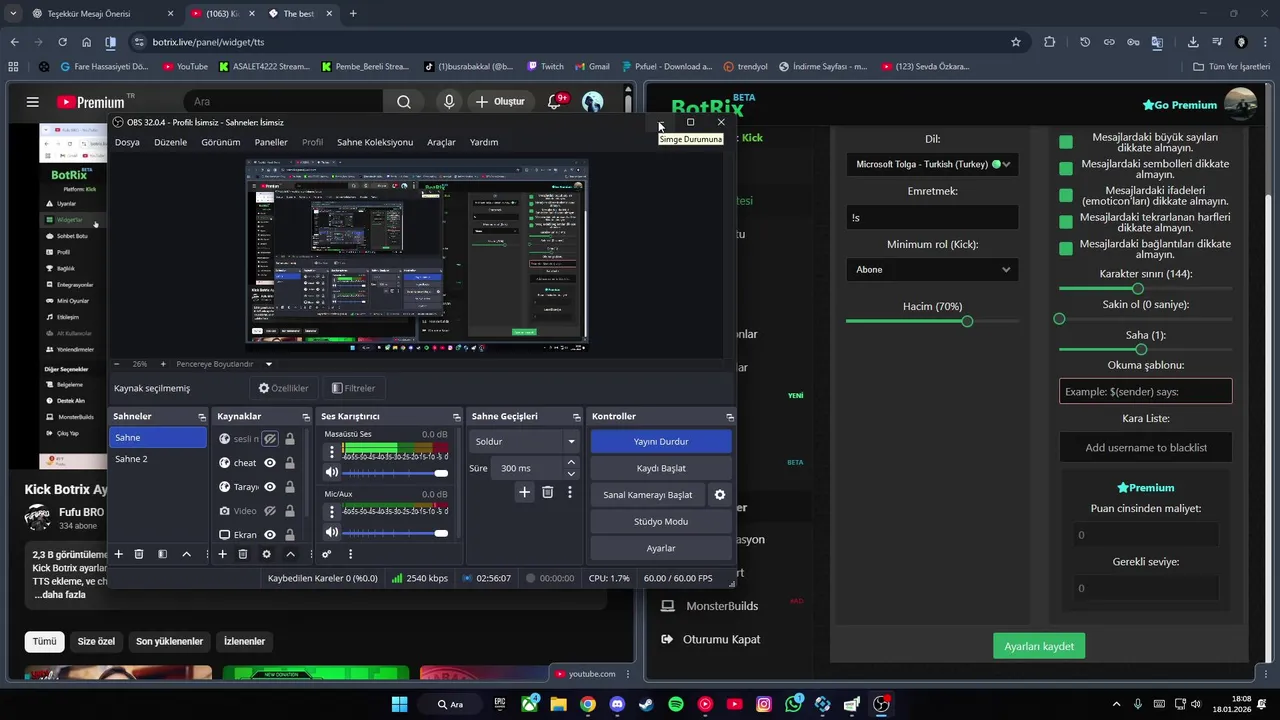Screen dimensions: 1280x720
Task: Remove scene transition with trash icon
Action: tap(547, 492)
